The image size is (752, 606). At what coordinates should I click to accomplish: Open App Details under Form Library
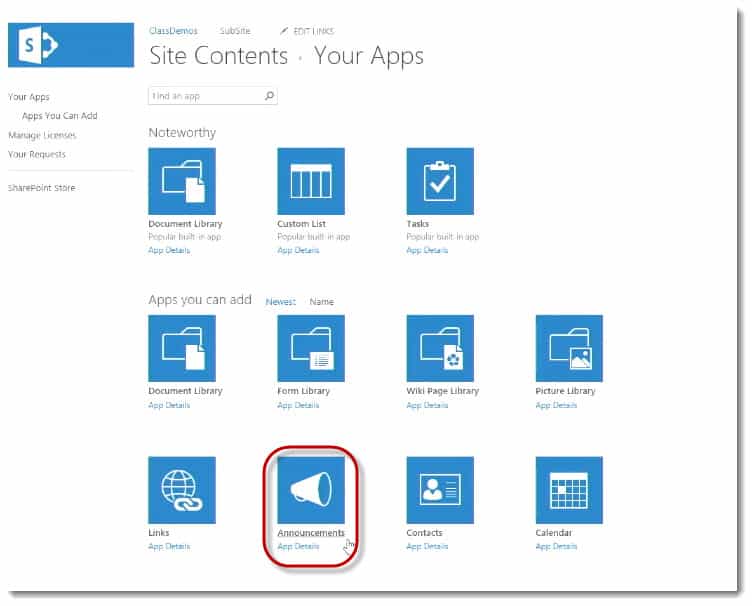[x=298, y=405]
